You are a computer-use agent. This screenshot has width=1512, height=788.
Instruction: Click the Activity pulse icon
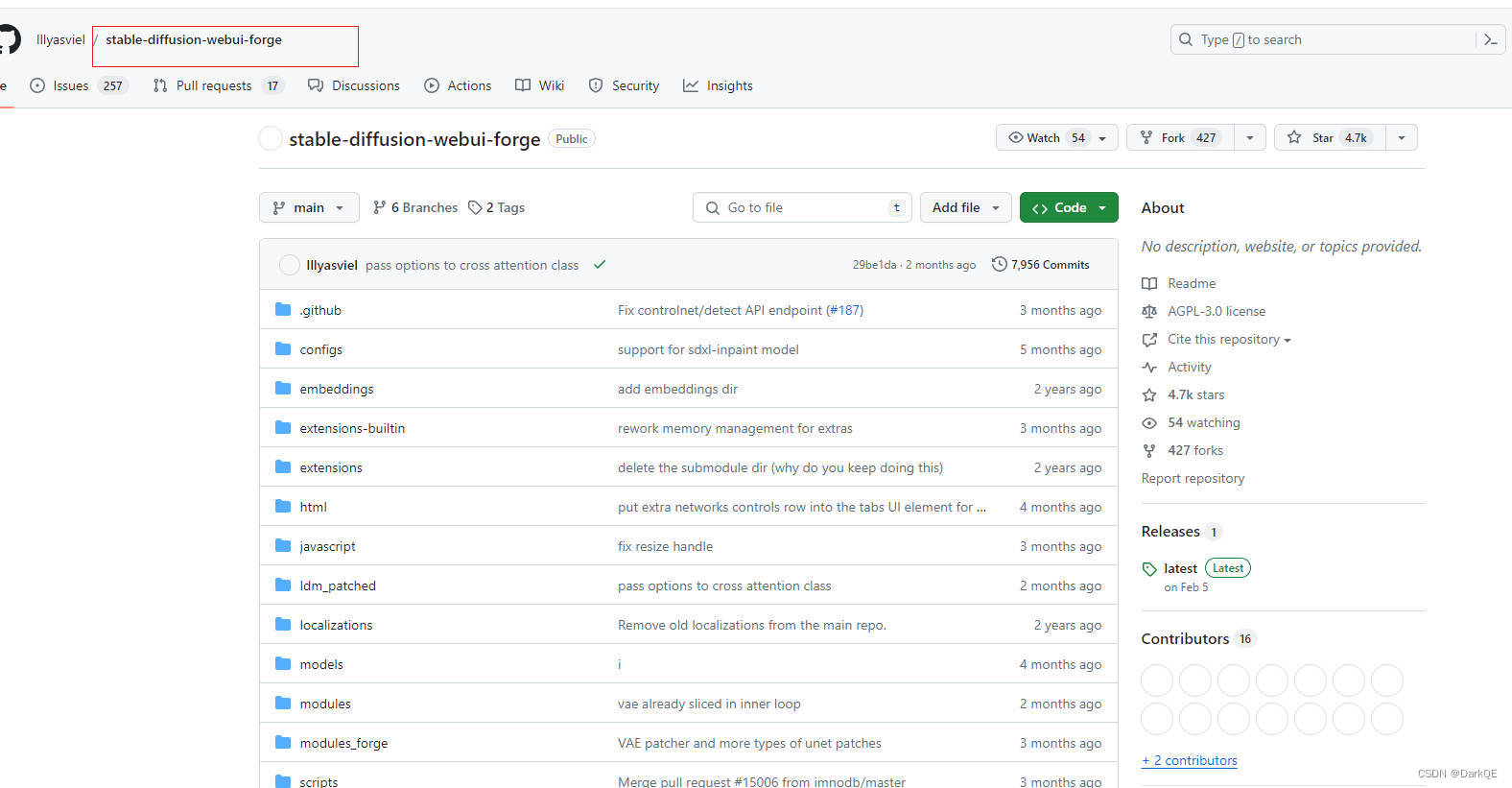point(1149,367)
